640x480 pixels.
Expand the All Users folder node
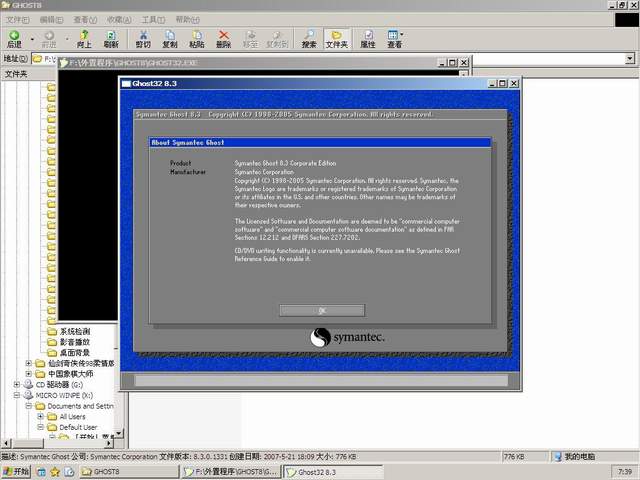coord(40,416)
